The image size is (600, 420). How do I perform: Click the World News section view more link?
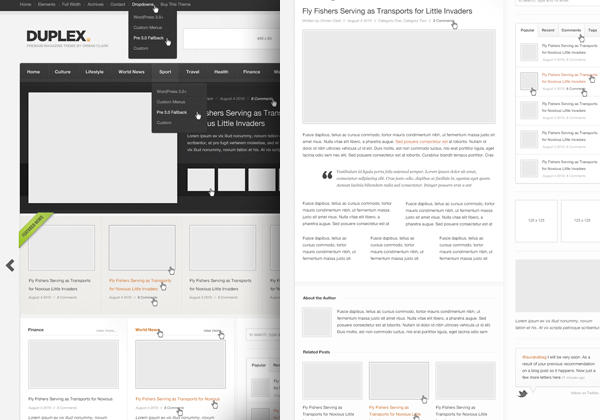pos(213,330)
